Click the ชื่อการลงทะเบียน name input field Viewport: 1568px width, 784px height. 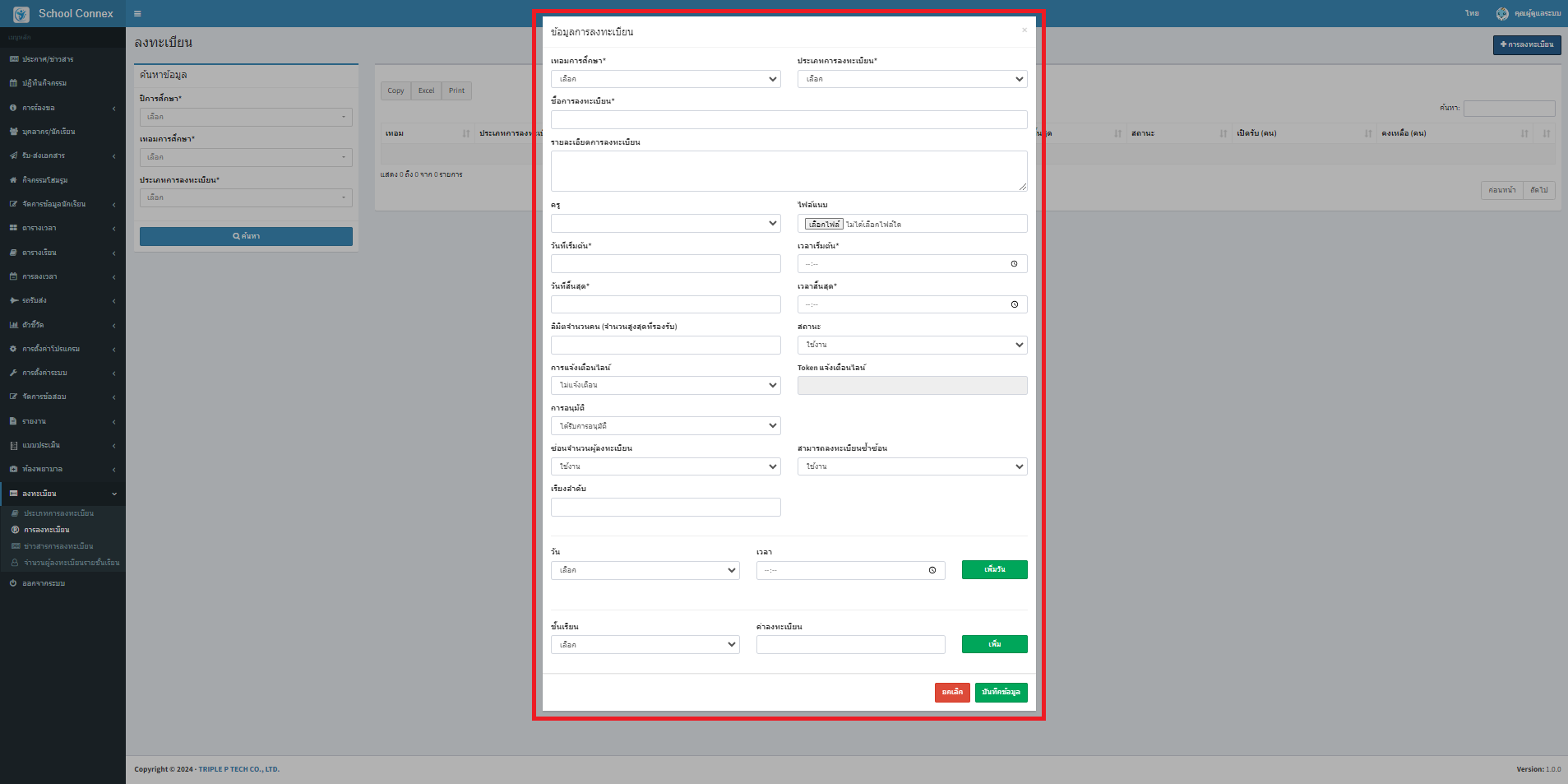click(789, 119)
